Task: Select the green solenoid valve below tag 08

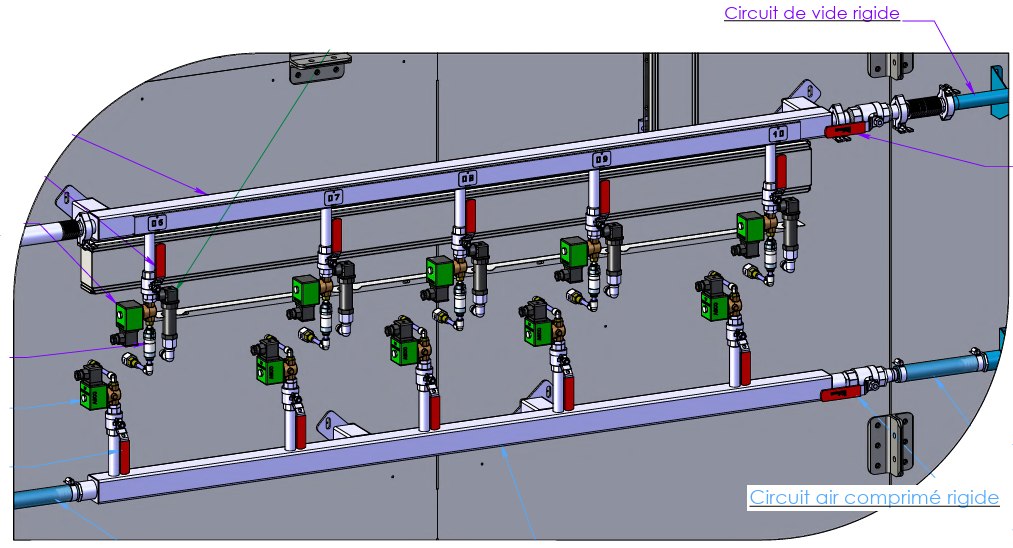Action: click(x=440, y=271)
